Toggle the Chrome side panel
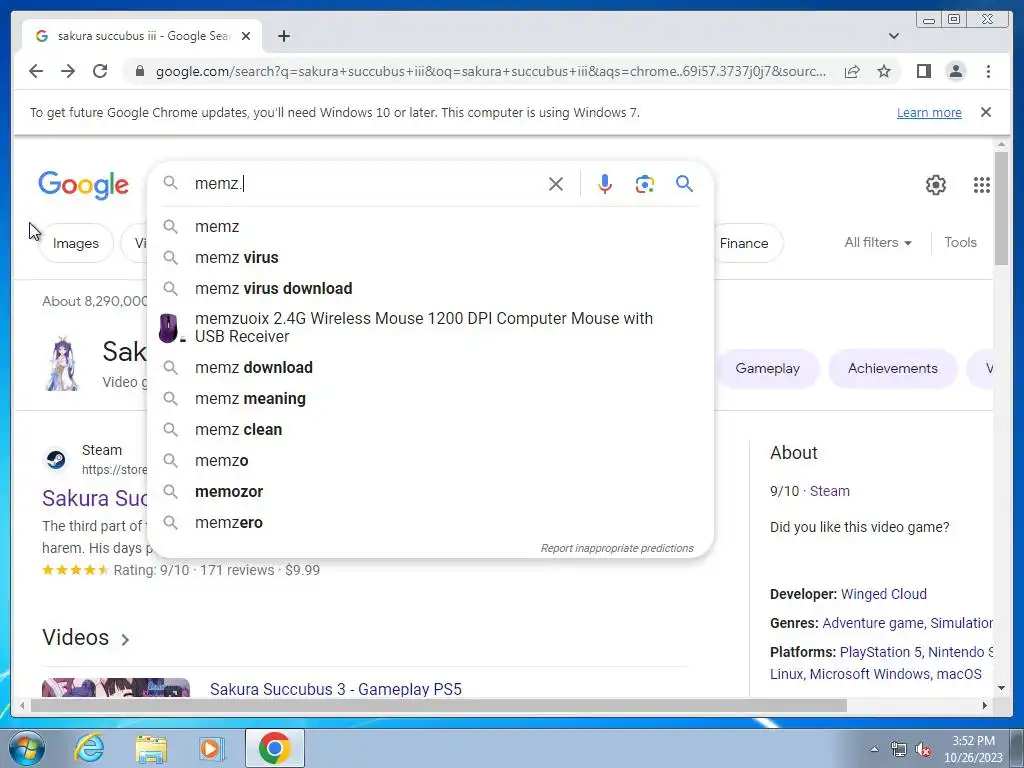1024x768 pixels. pos(923,71)
